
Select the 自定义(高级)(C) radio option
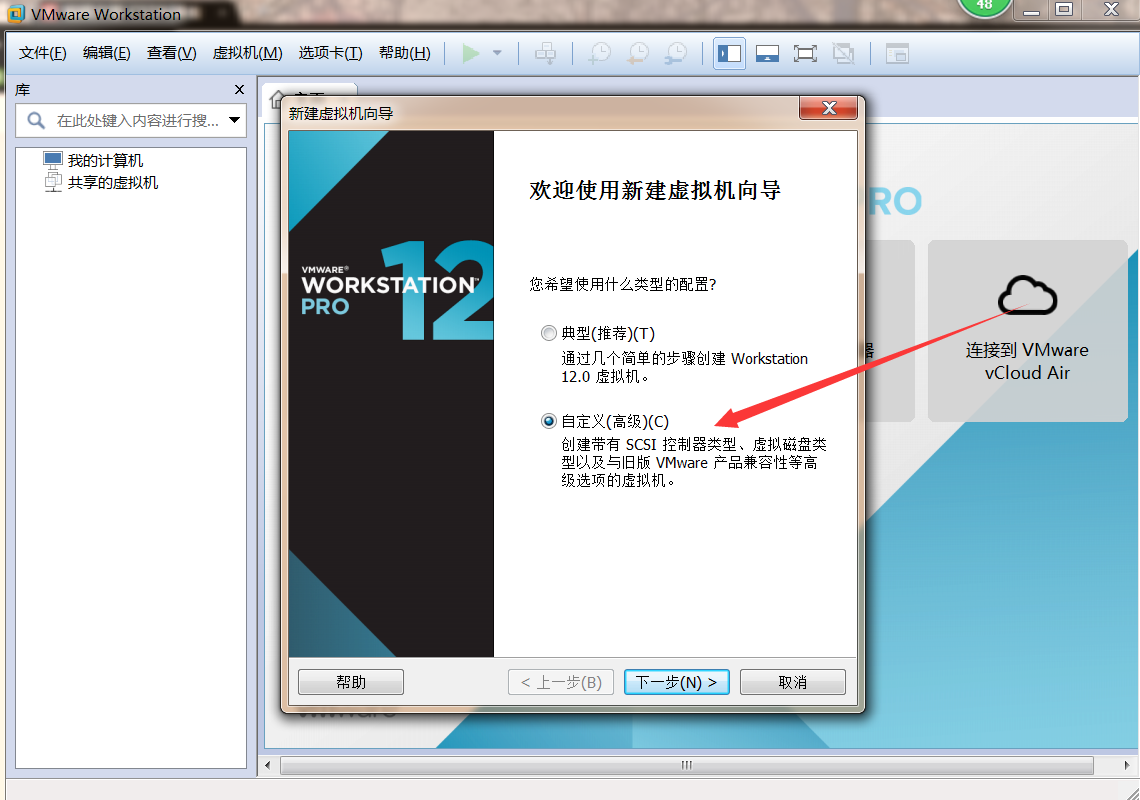click(x=549, y=421)
